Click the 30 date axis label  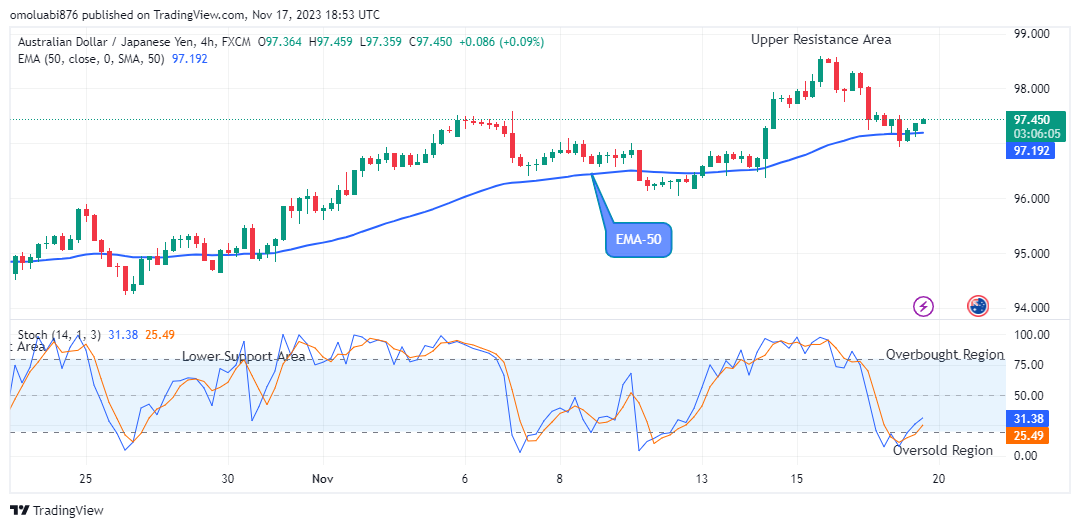(229, 478)
